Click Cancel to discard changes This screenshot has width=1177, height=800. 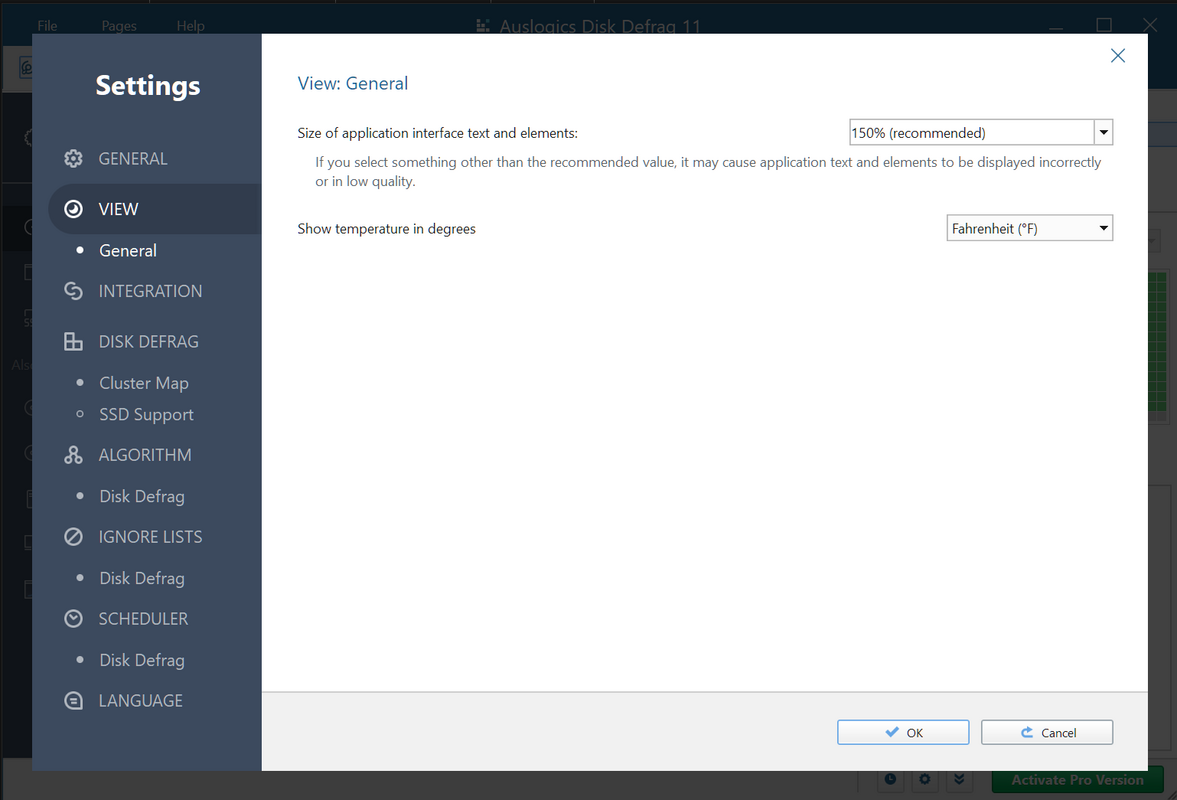(x=1047, y=732)
